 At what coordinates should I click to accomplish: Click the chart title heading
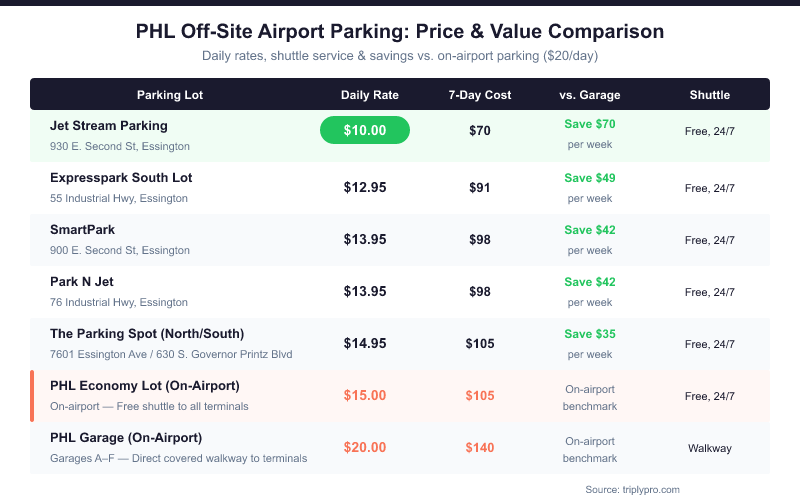point(400,32)
